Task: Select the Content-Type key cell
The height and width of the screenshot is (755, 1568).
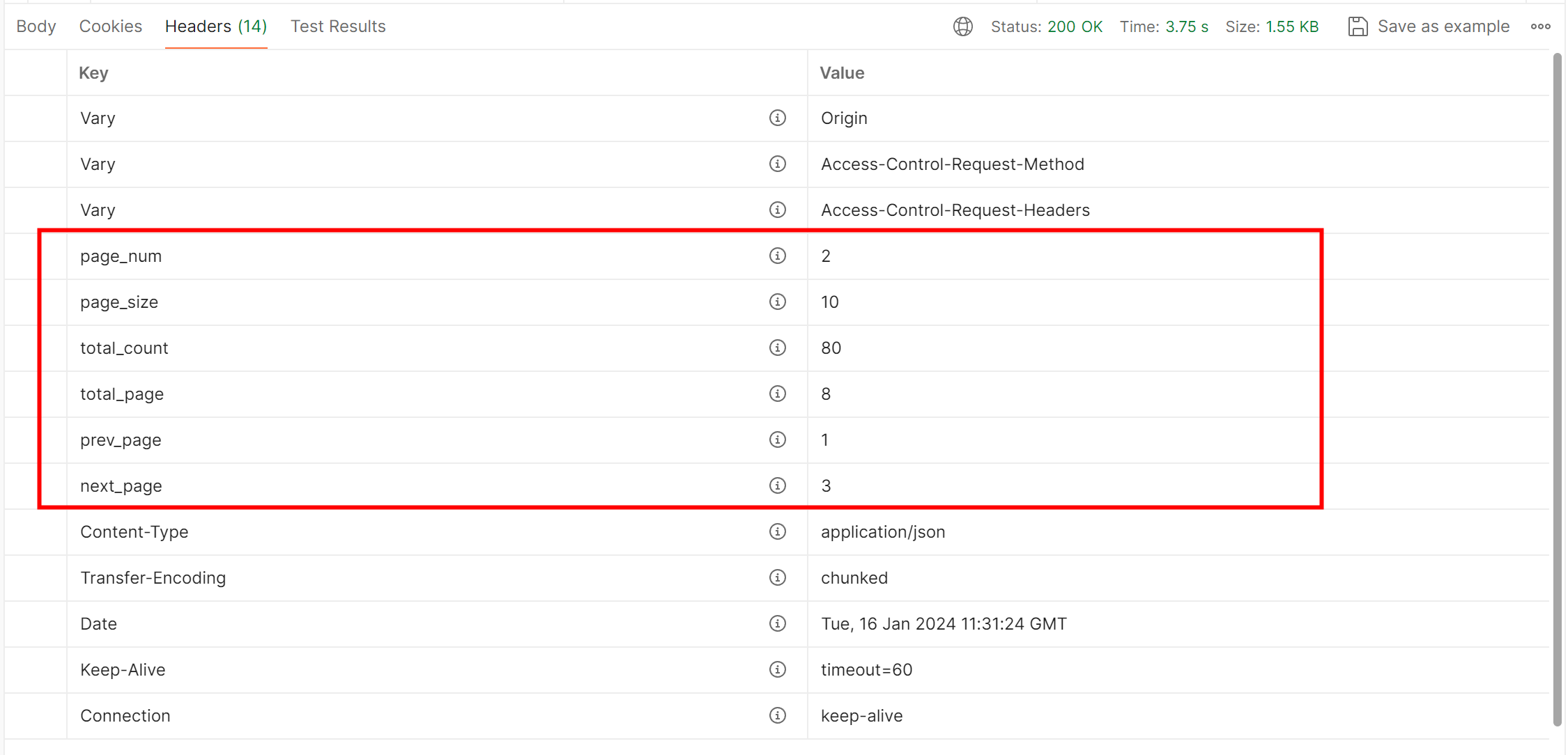Action: click(437, 532)
